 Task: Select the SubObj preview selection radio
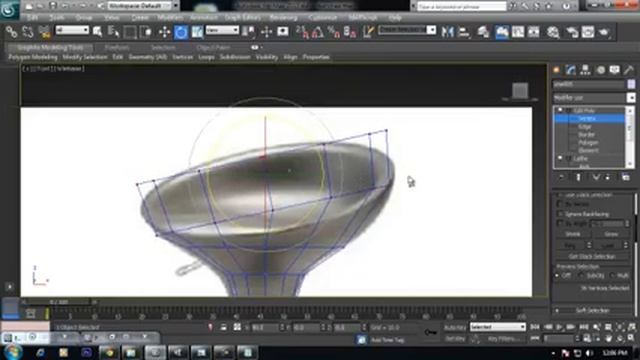click(x=582, y=276)
